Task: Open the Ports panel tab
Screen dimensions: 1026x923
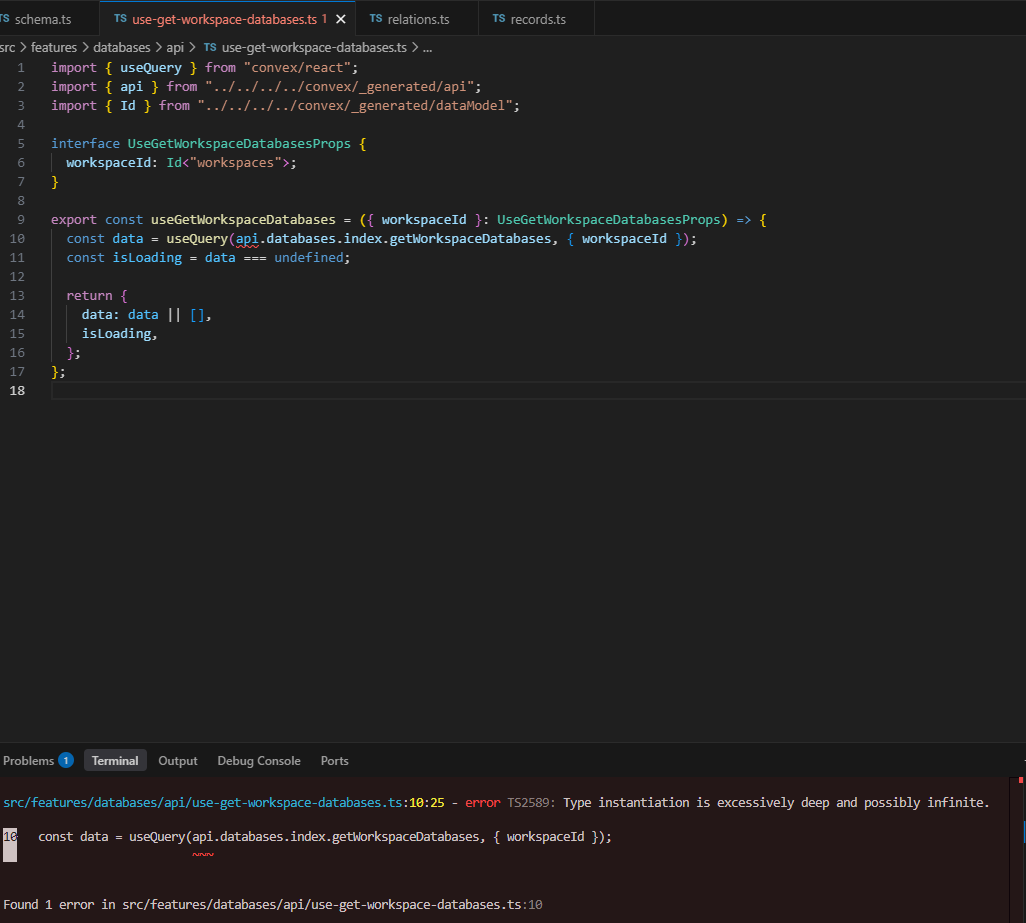Action: [334, 761]
